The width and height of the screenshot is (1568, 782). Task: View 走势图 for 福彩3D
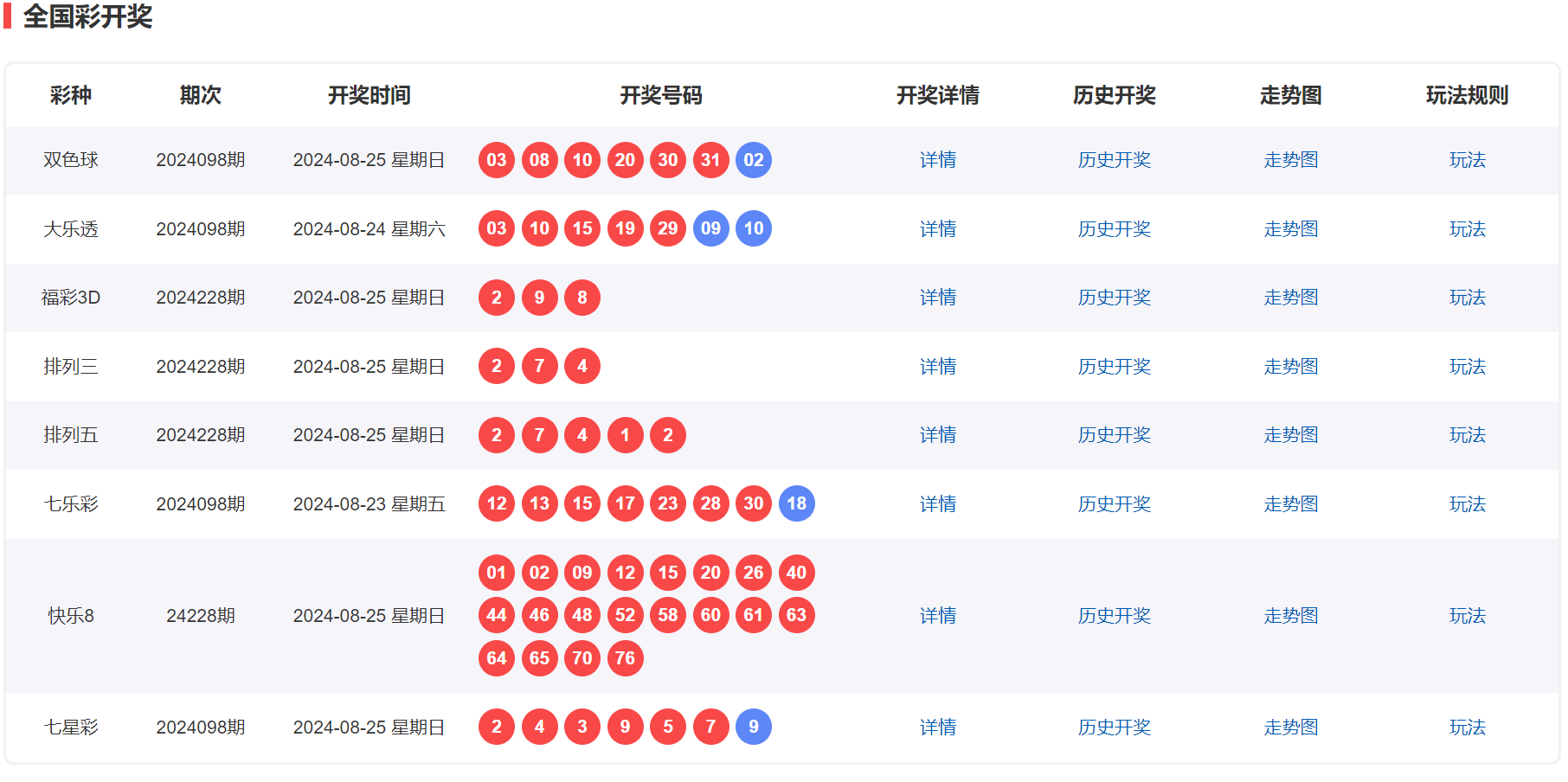[x=1290, y=298]
